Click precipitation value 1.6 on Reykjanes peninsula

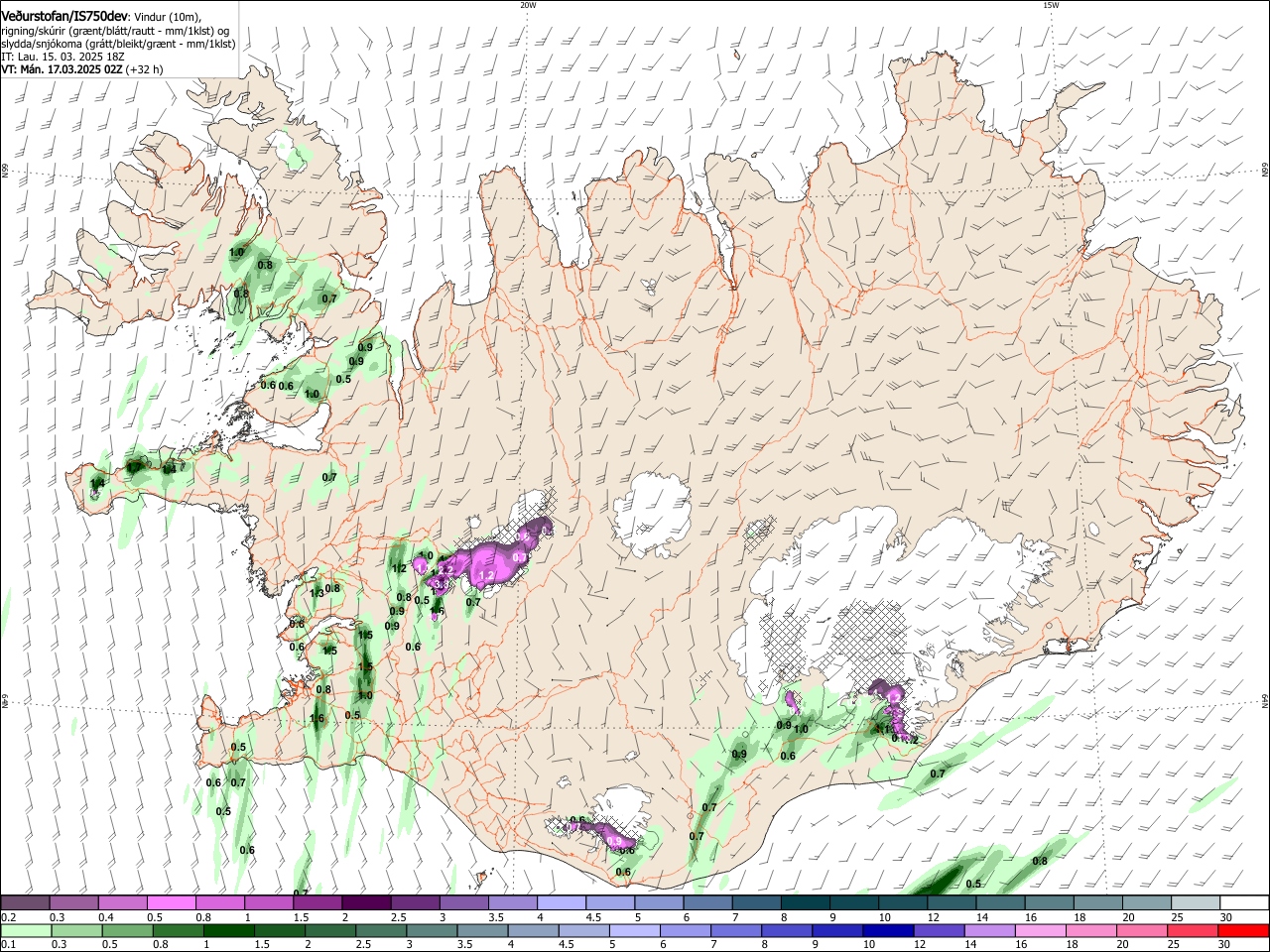coord(317,719)
